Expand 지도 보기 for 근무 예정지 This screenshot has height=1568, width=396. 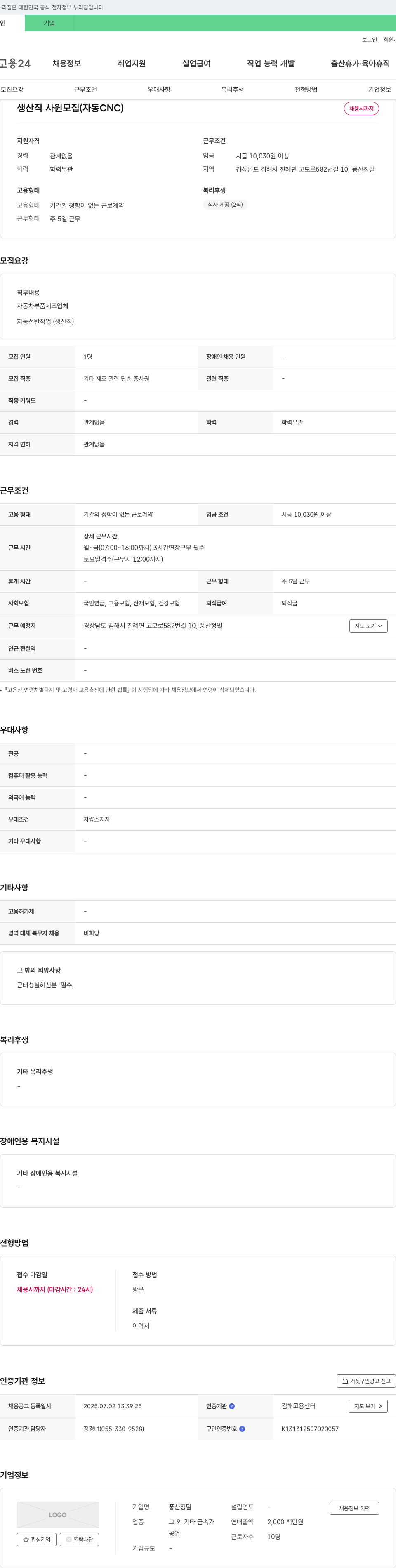368,626
